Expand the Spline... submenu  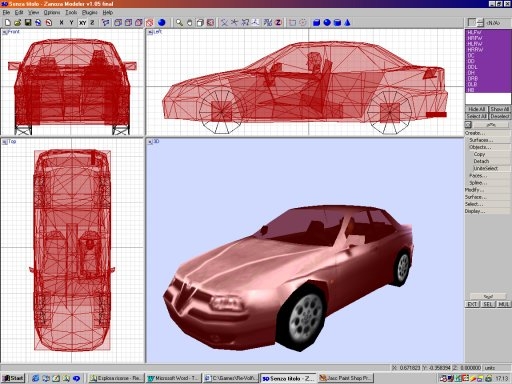[489, 183]
